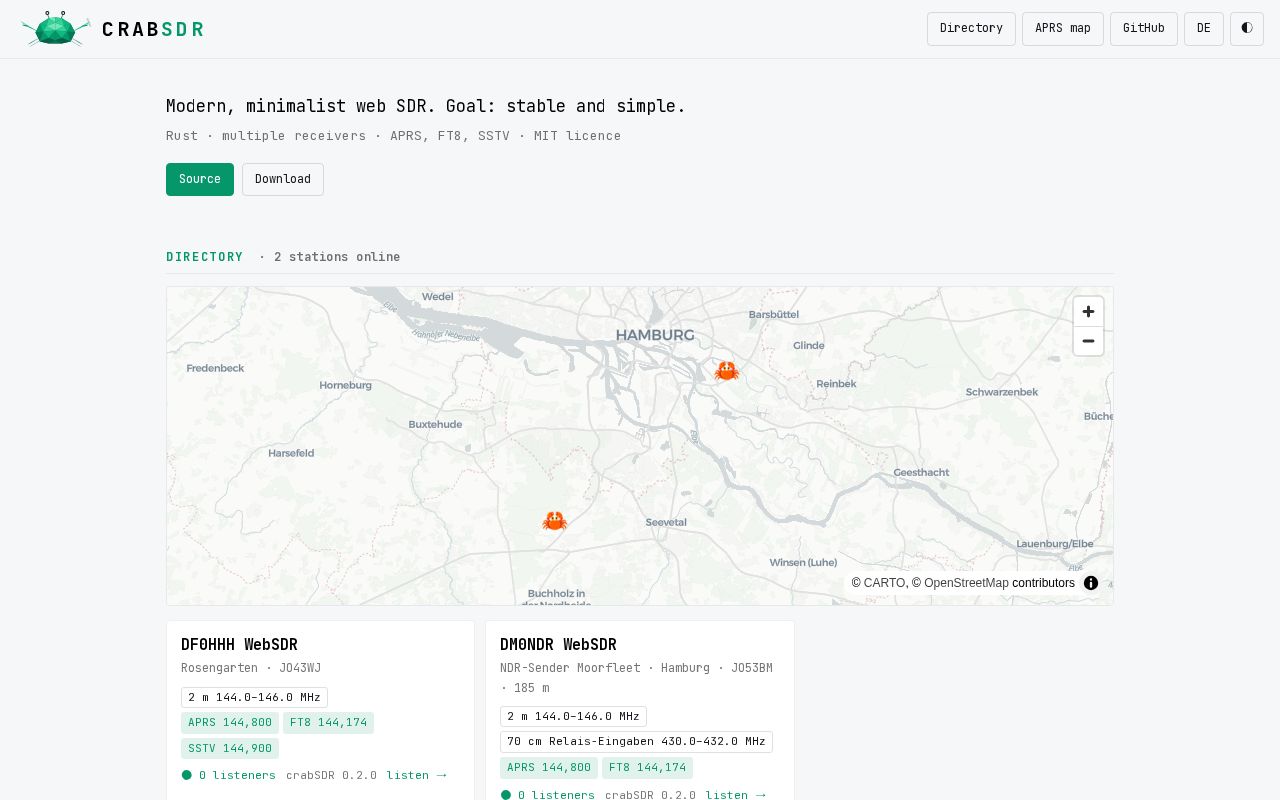
Task: Open the Directory nav item
Action: coord(971,29)
